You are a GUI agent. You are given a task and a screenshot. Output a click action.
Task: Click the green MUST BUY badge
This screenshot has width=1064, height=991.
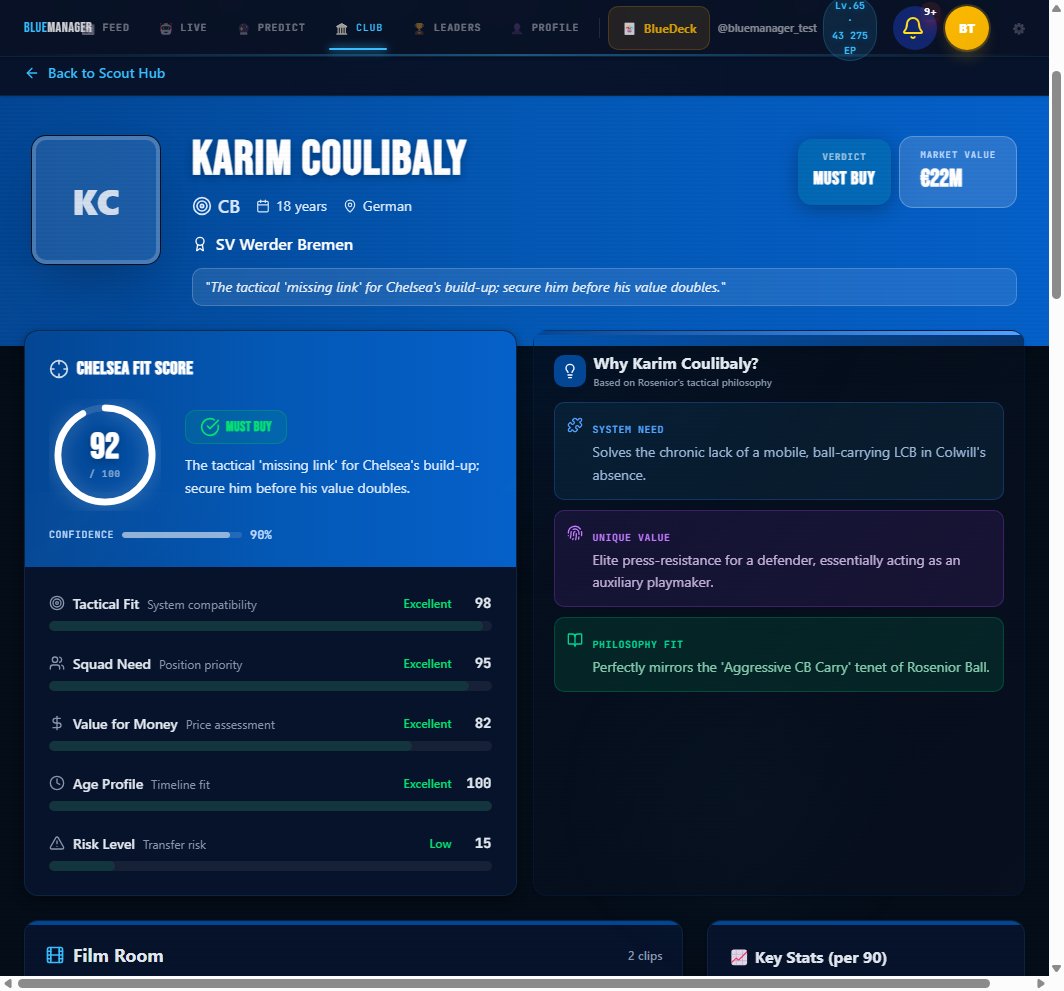[x=235, y=427]
